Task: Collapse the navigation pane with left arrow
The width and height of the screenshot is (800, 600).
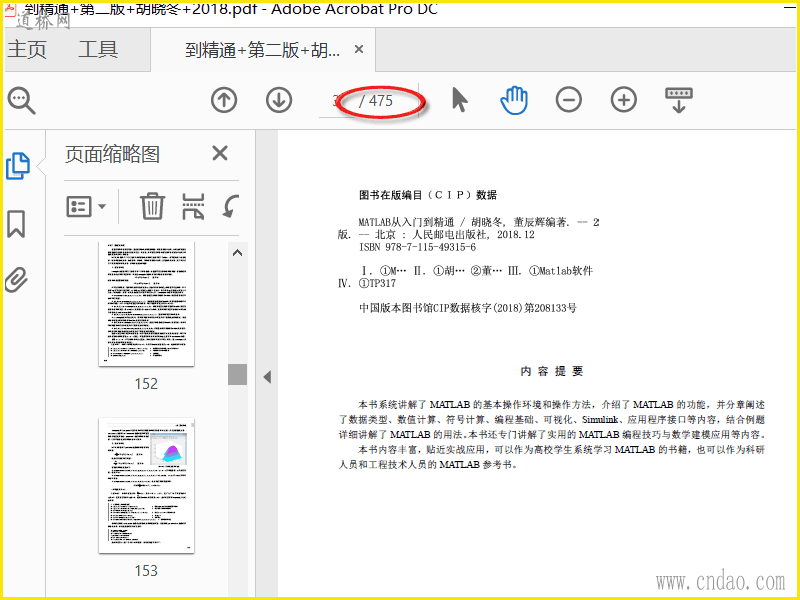Action: [267, 377]
